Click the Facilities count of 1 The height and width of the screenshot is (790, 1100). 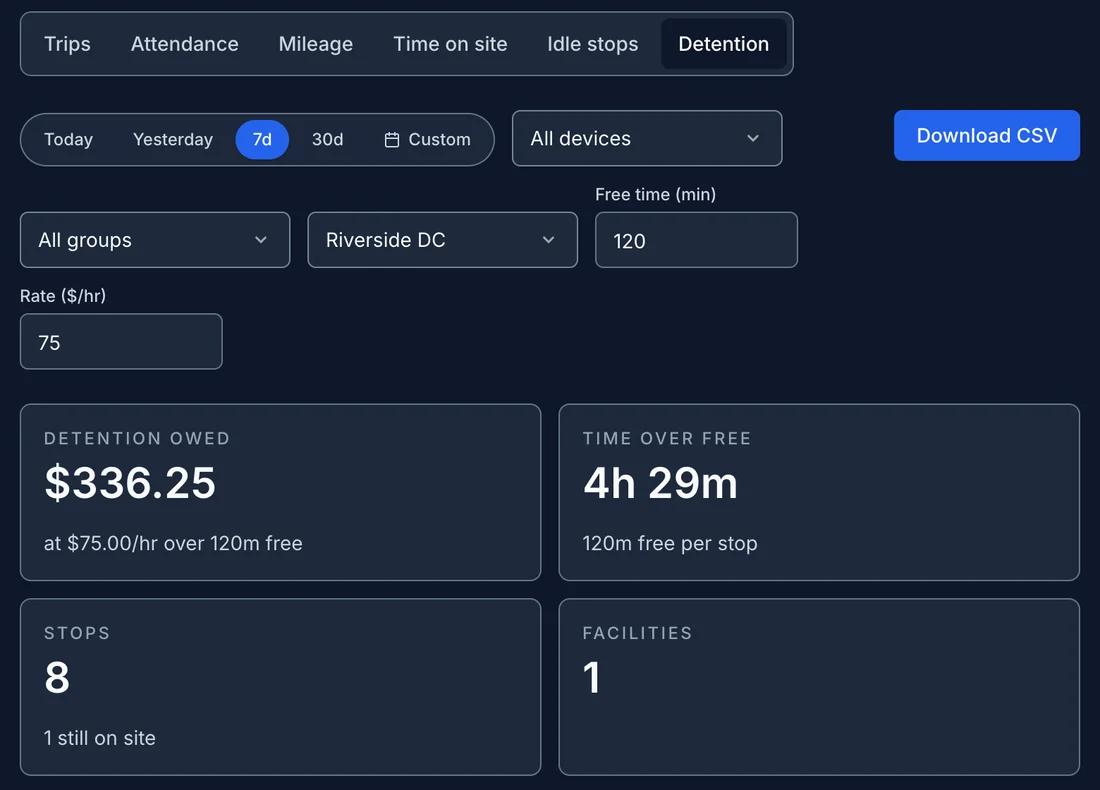point(591,678)
